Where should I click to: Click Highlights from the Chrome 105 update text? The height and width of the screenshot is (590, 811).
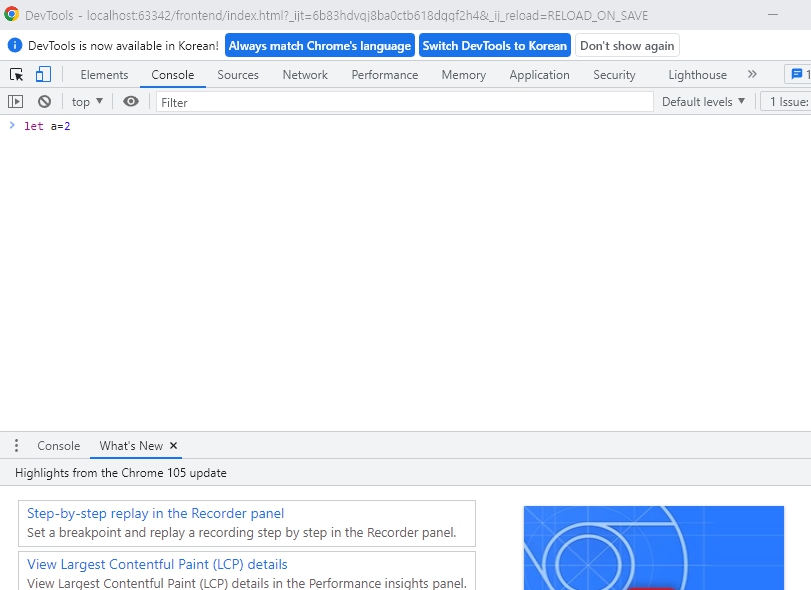click(x=121, y=473)
